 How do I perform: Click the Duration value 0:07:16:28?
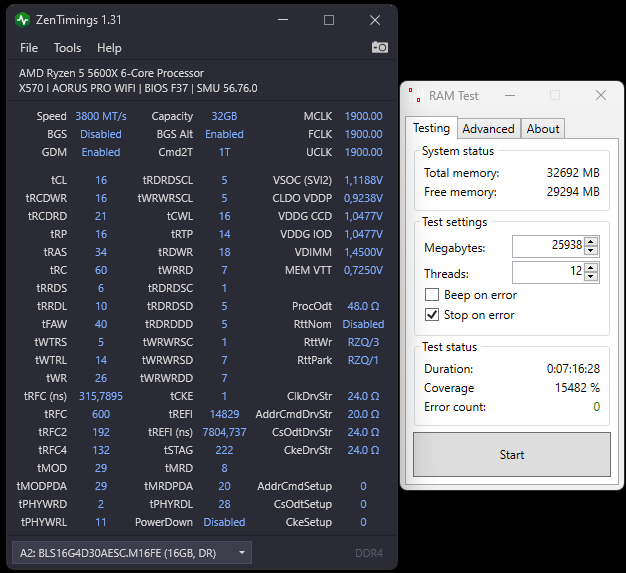pyautogui.click(x=573, y=369)
